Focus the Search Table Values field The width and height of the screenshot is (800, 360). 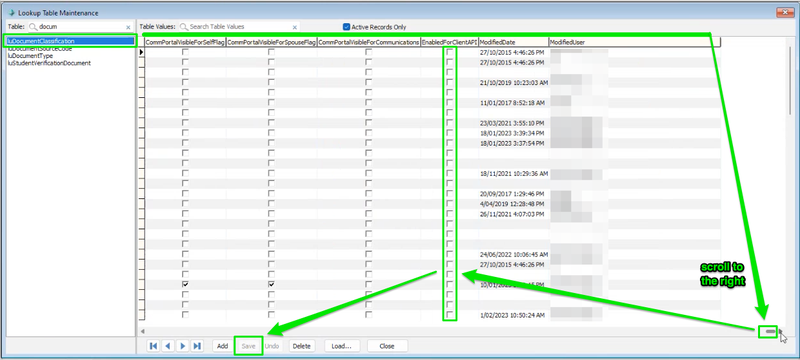tap(239, 27)
